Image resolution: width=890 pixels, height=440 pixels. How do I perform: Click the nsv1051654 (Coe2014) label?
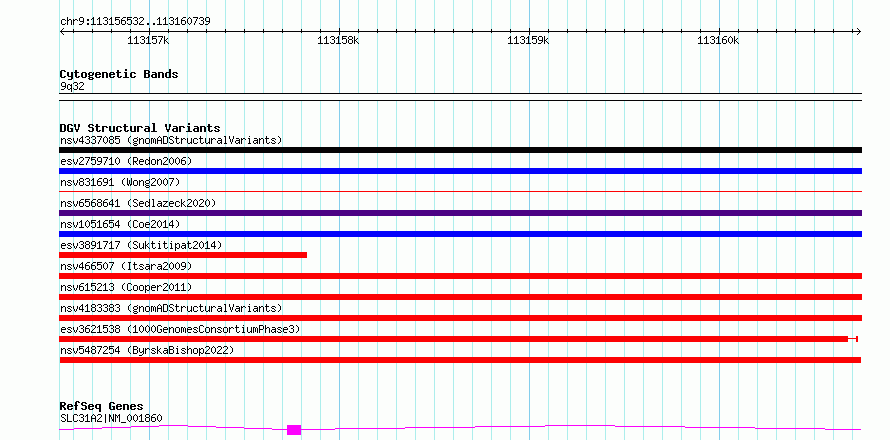120,224
